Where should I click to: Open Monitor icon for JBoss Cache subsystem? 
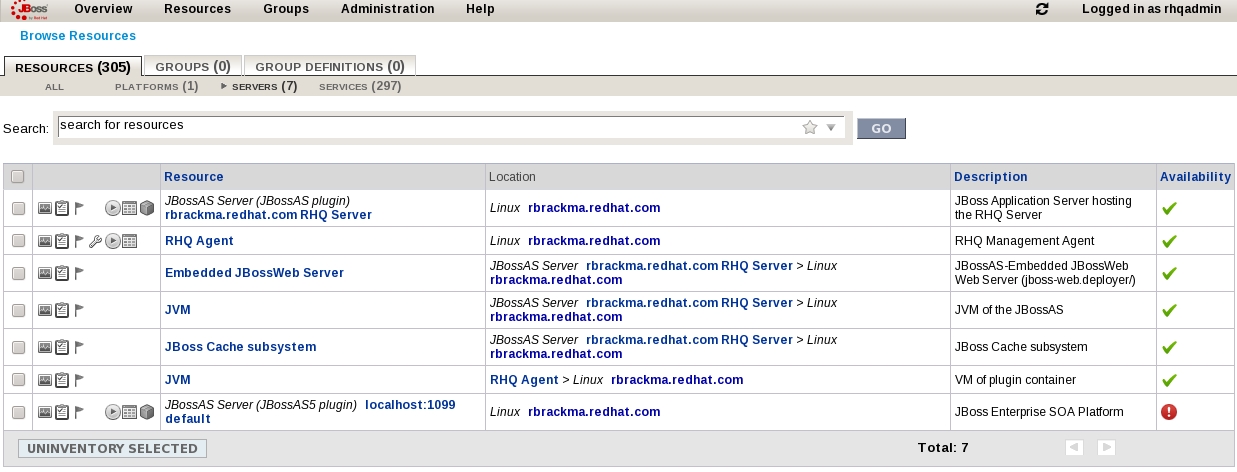[45, 347]
